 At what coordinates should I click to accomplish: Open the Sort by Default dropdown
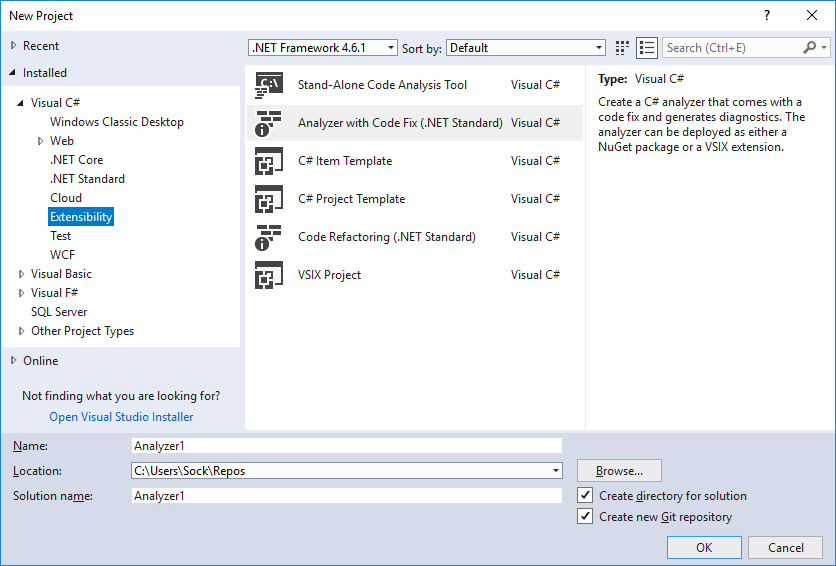pyautogui.click(x=526, y=48)
